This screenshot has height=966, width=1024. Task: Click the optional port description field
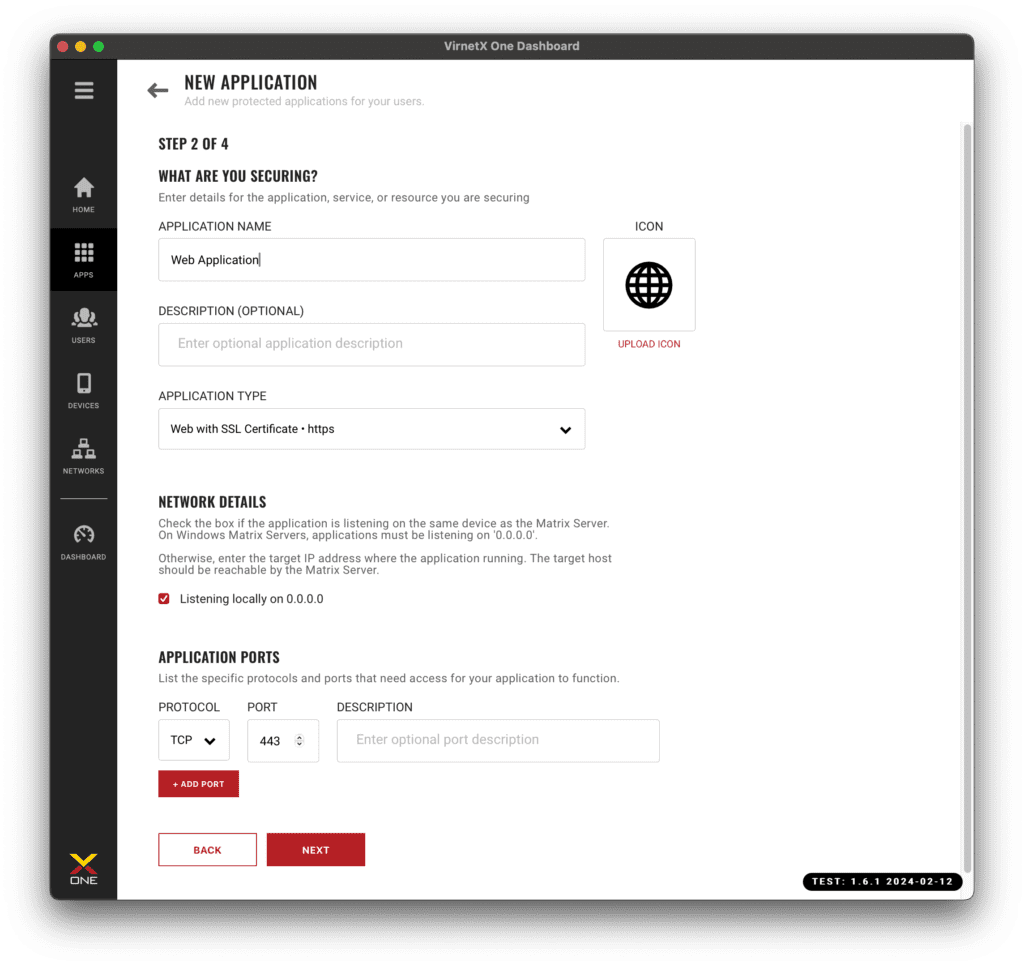coord(498,741)
